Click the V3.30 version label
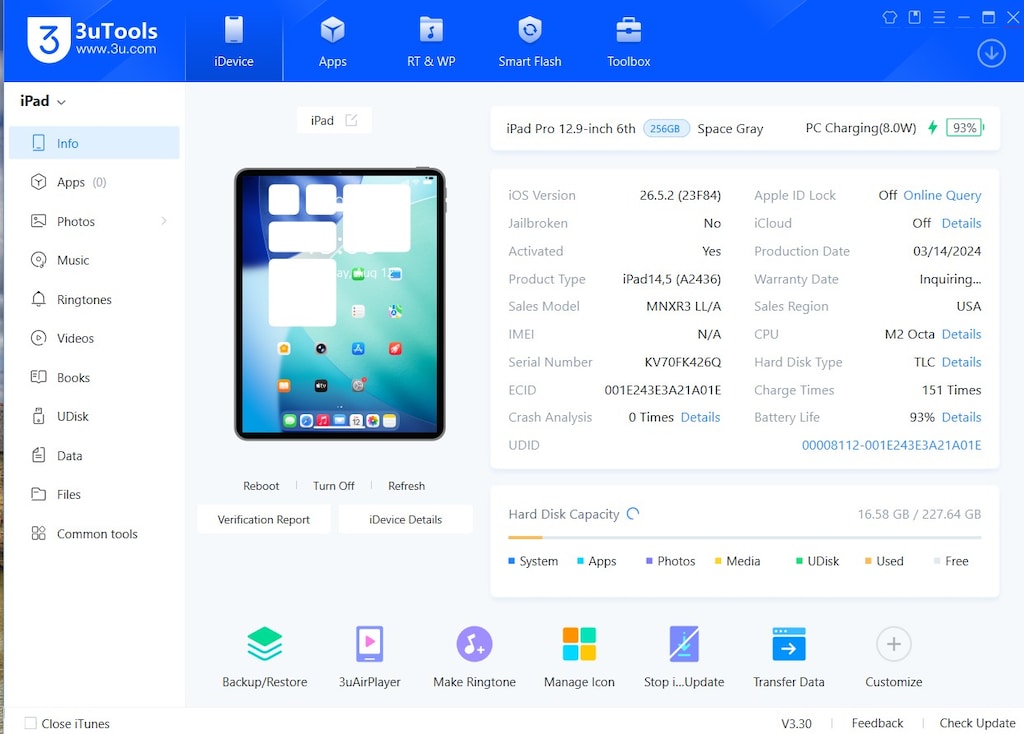This screenshot has height=734, width=1024. point(796,724)
